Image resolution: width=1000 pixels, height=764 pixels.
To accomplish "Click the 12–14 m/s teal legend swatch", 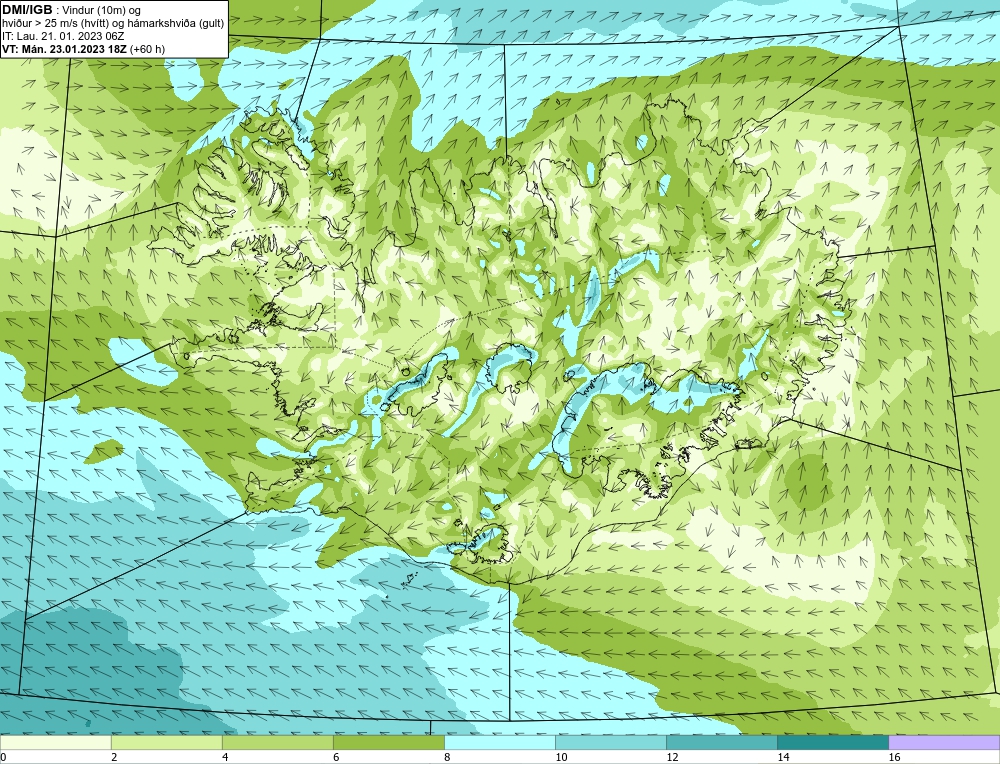I will pyautogui.click(x=721, y=742).
